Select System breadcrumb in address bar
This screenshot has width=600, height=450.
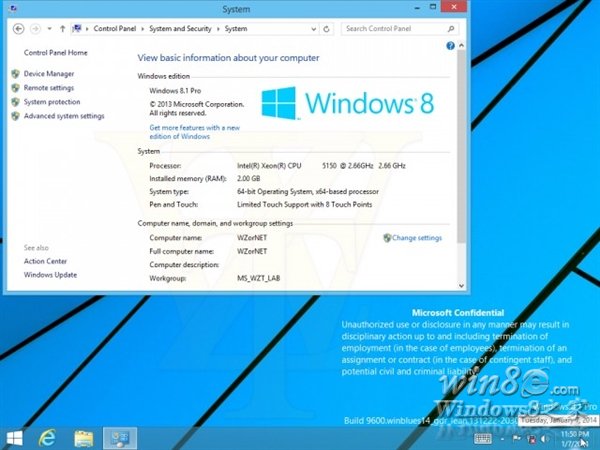click(x=236, y=29)
